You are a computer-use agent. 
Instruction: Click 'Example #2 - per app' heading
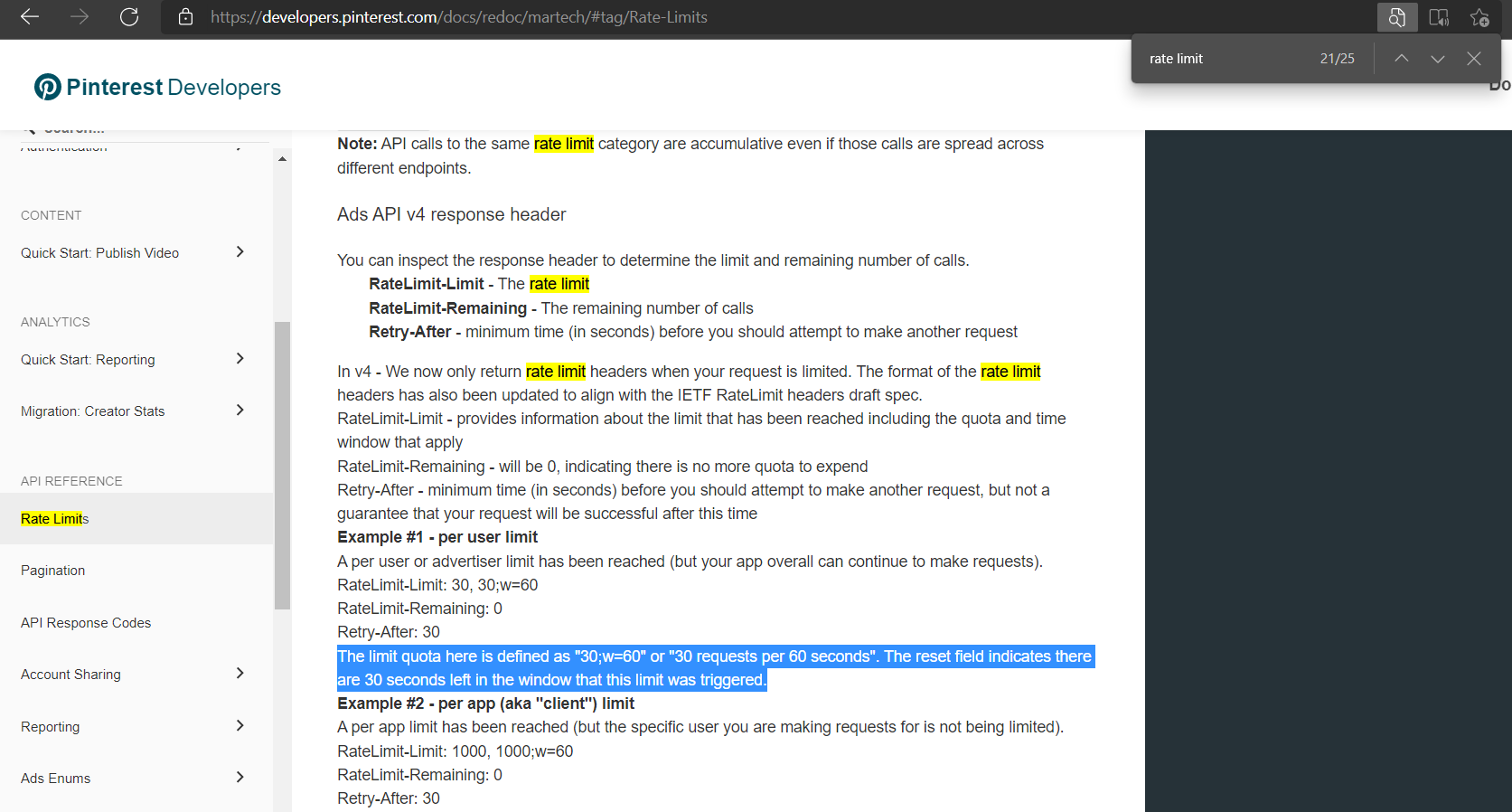pos(486,703)
